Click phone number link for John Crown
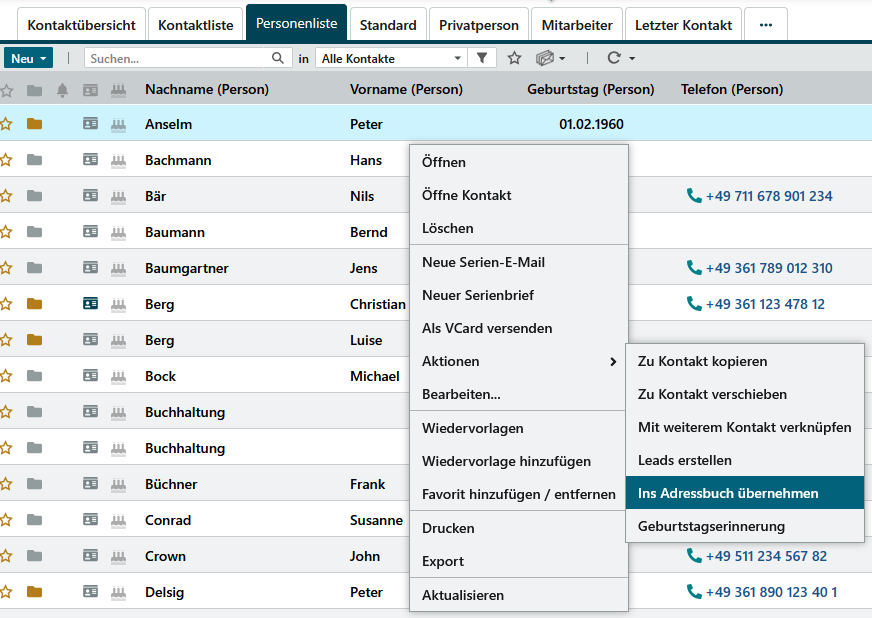The height and width of the screenshot is (618, 872). [x=766, y=556]
